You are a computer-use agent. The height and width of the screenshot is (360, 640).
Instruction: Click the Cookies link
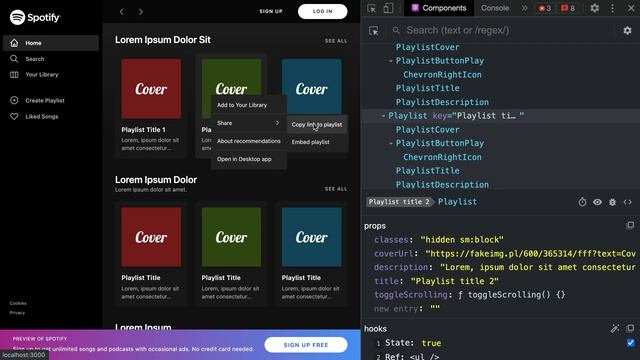(x=18, y=303)
